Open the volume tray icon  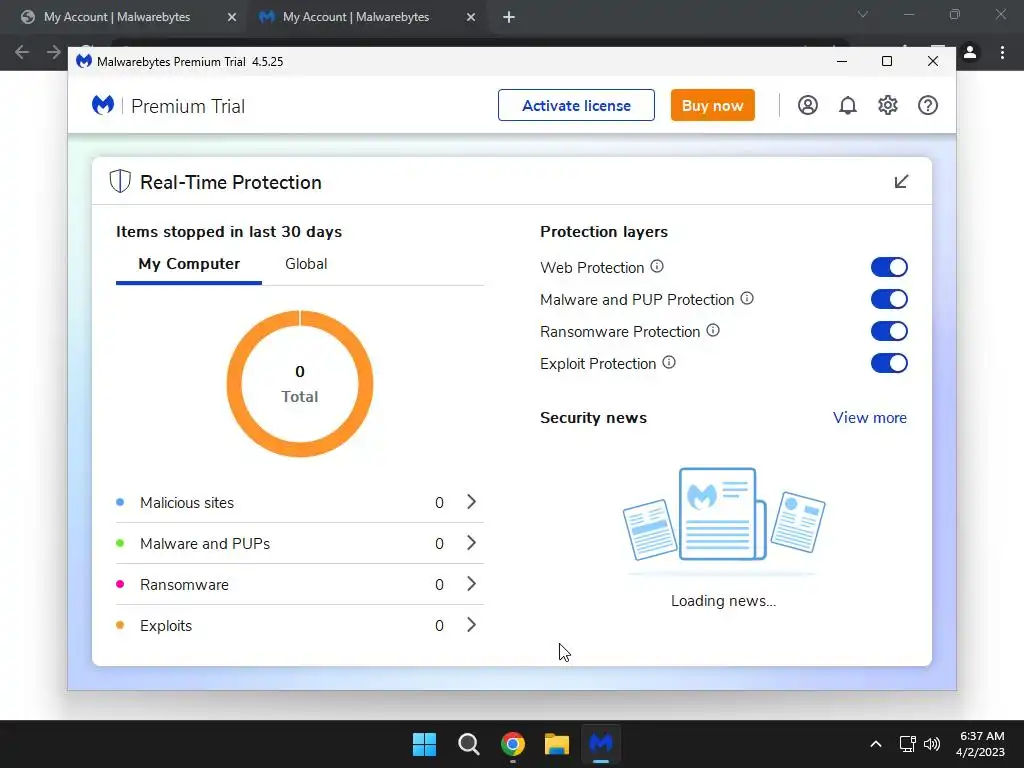tap(932, 744)
